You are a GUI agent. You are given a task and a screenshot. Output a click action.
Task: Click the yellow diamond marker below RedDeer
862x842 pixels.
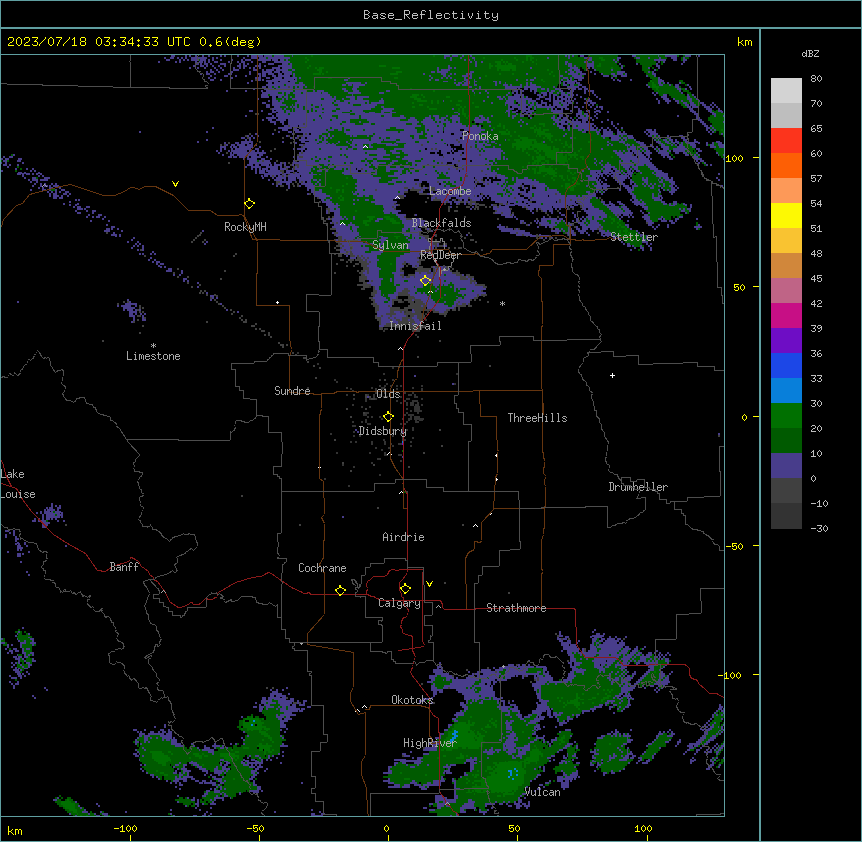(425, 281)
